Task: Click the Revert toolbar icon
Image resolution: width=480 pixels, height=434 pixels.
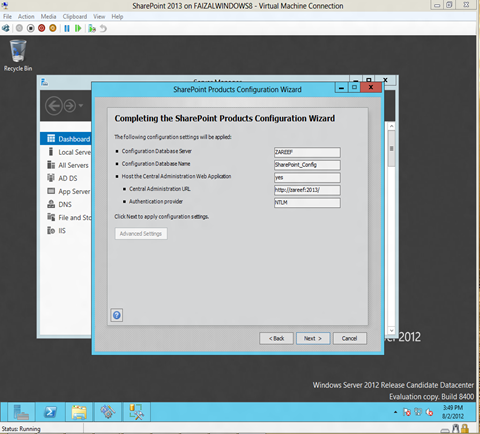Action: tap(103, 28)
